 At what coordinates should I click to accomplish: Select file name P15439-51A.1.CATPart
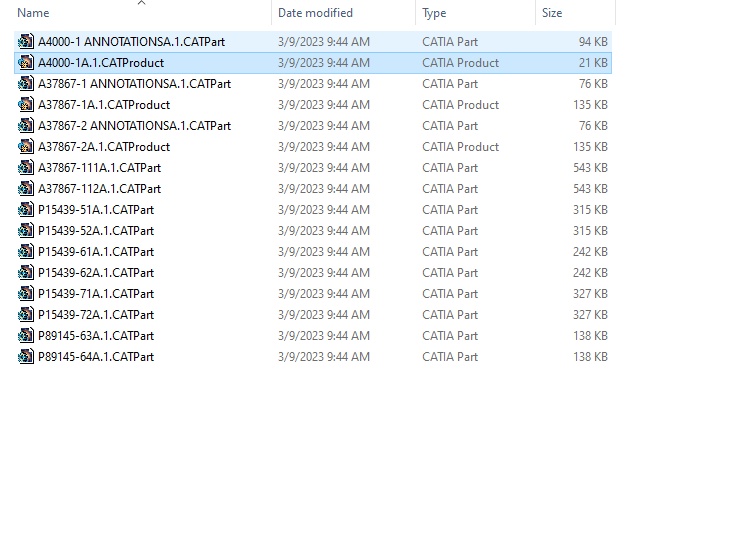pos(96,210)
